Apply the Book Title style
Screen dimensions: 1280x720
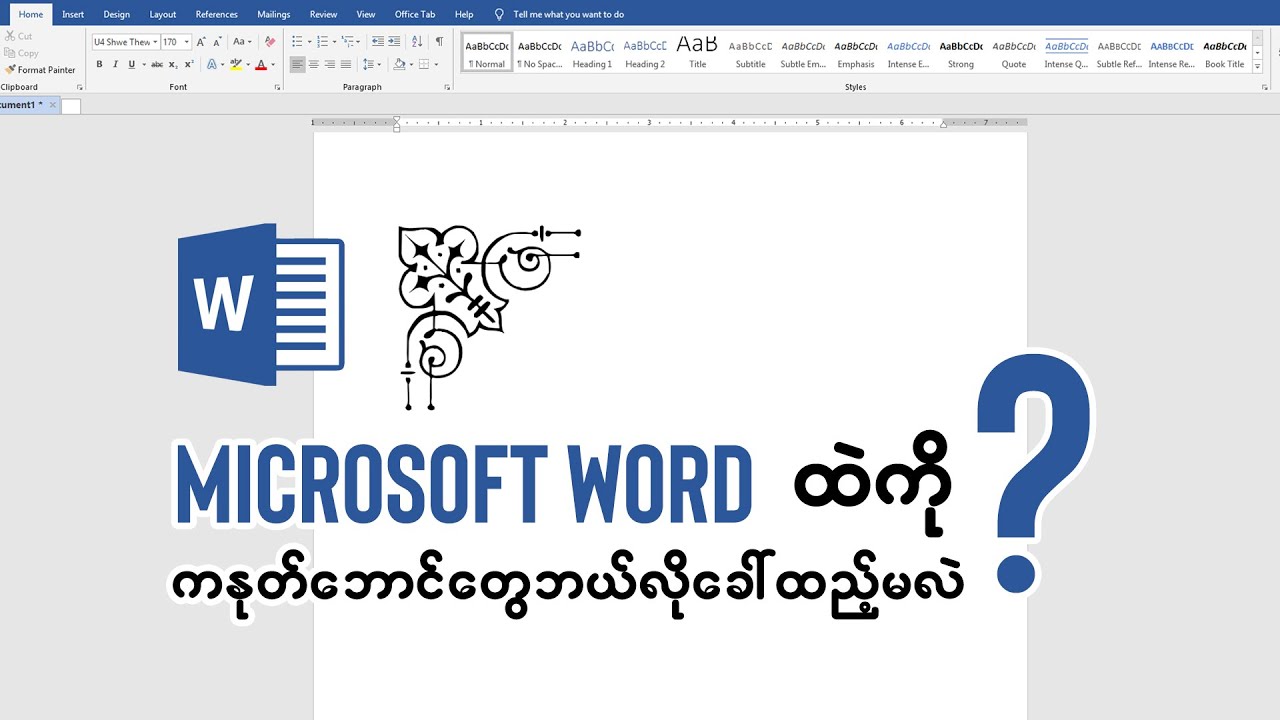click(x=1224, y=53)
